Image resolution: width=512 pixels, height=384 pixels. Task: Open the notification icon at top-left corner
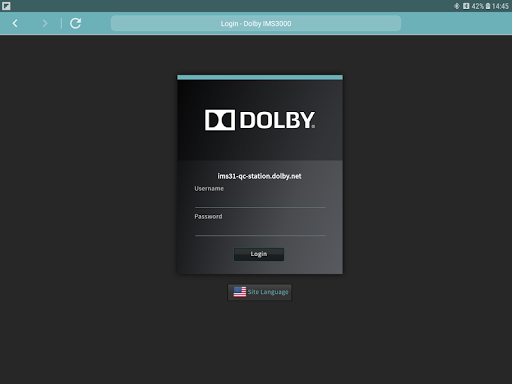(x=6, y=6)
